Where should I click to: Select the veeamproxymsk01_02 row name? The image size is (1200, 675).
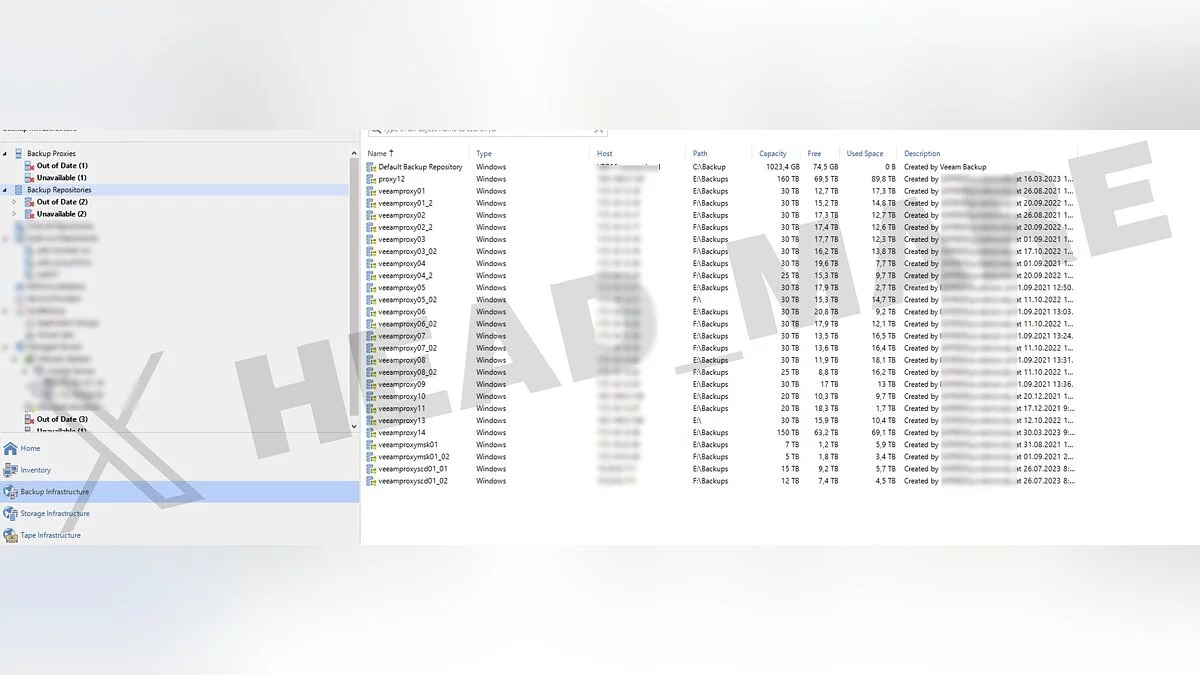click(414, 457)
